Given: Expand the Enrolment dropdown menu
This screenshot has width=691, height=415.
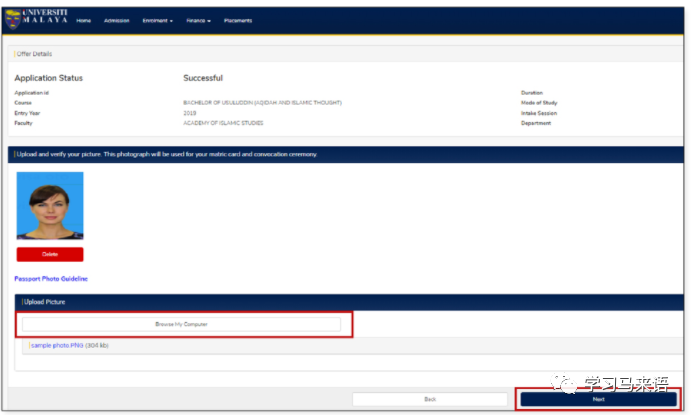Looking at the screenshot, I should (x=157, y=21).
